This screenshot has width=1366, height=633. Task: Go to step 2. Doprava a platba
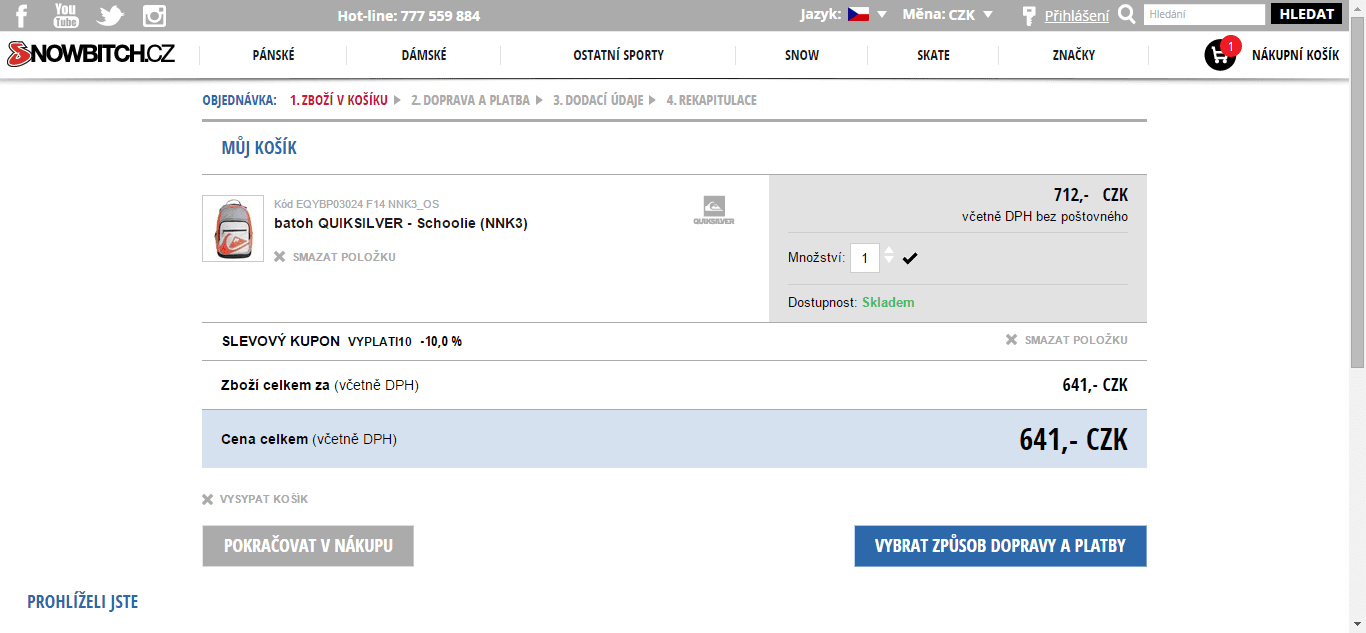pos(470,100)
